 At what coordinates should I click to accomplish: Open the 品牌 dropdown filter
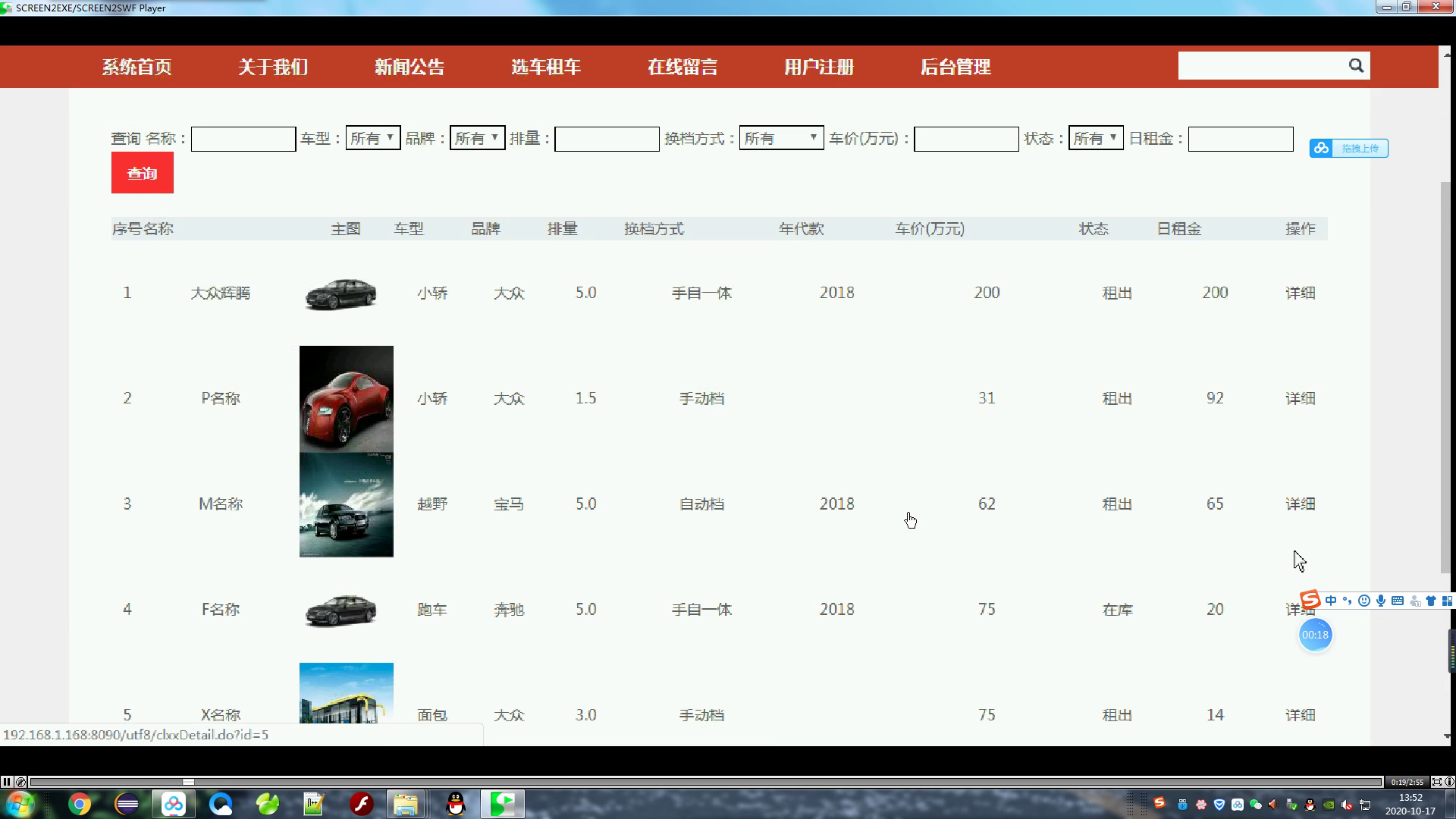(477, 138)
